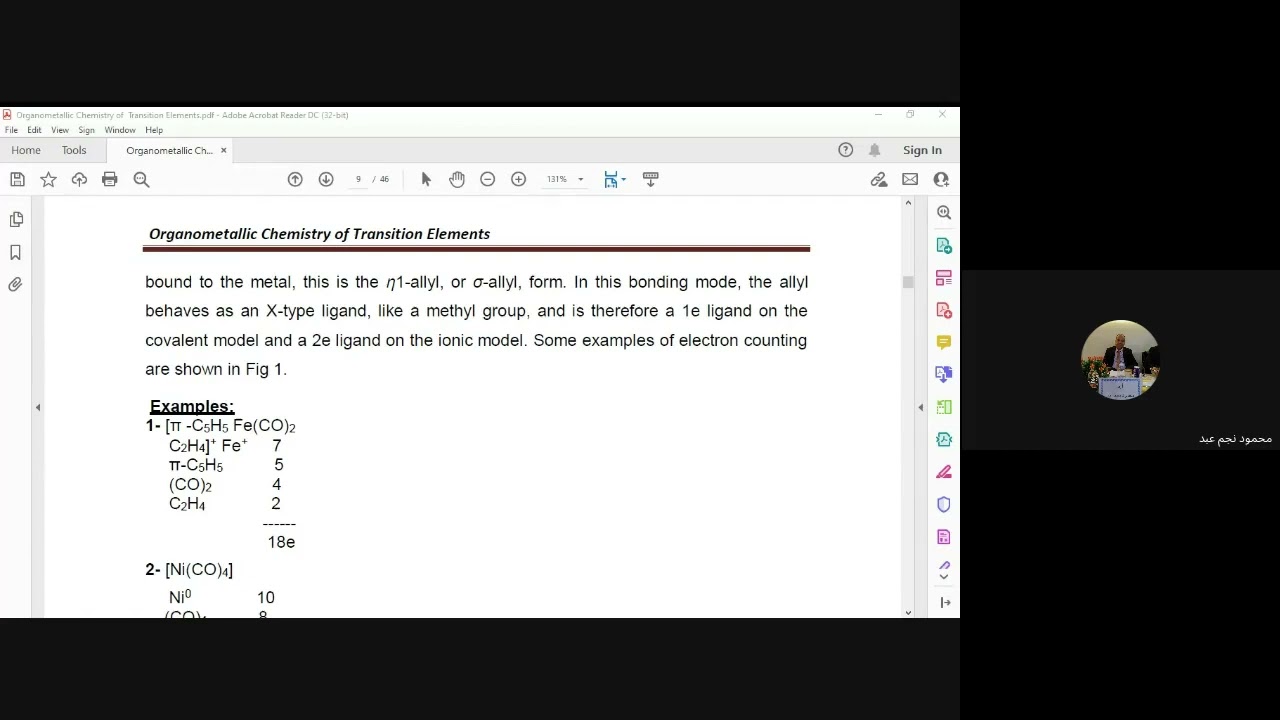Viewport: 1280px width, 720px height.
Task: Zoom out with the minus icon
Action: [x=488, y=179]
